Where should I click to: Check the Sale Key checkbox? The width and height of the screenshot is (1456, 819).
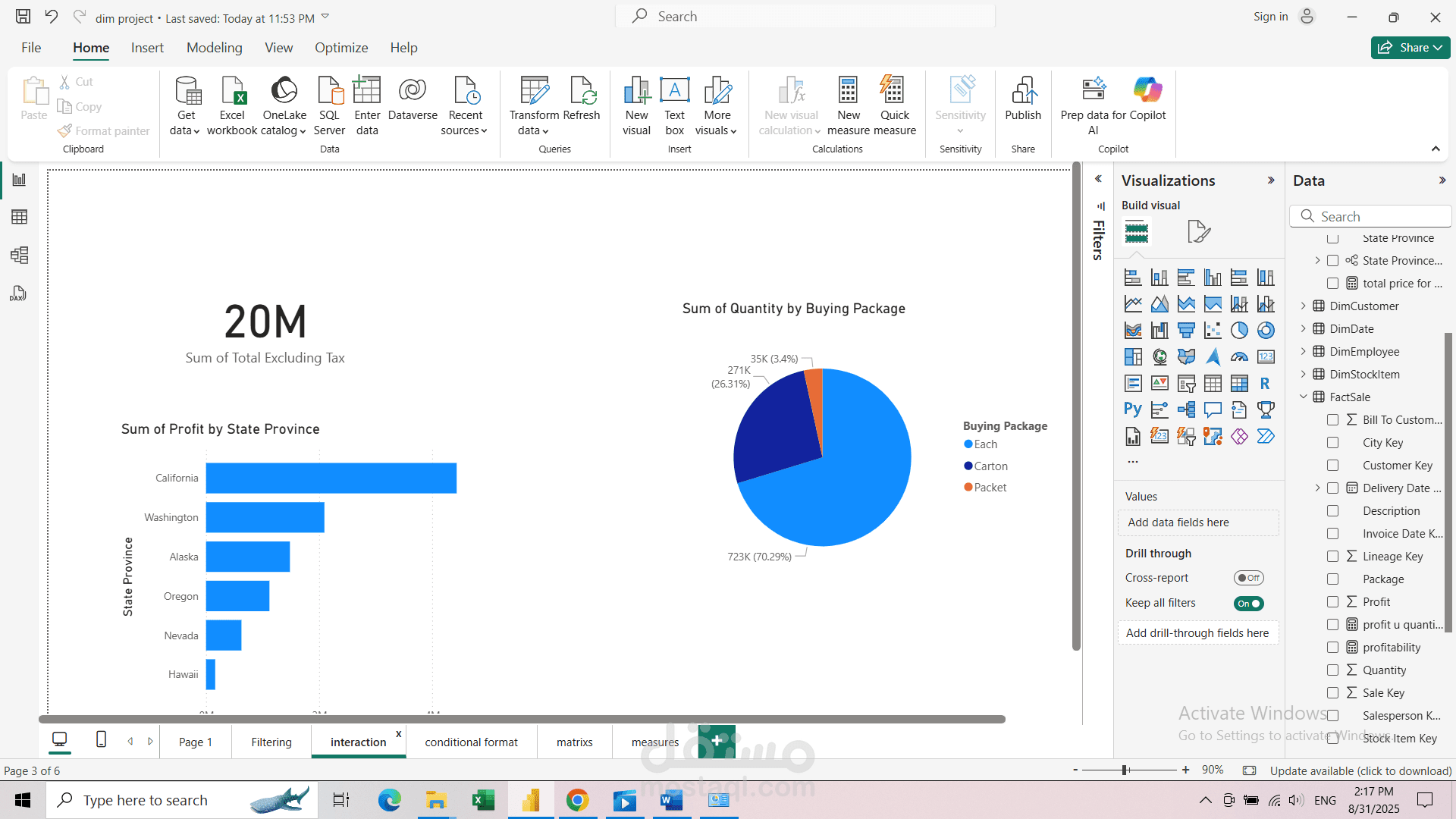(1332, 693)
